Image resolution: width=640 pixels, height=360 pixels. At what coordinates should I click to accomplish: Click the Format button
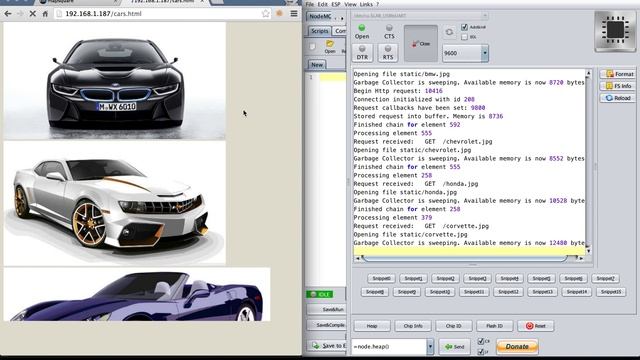point(618,74)
